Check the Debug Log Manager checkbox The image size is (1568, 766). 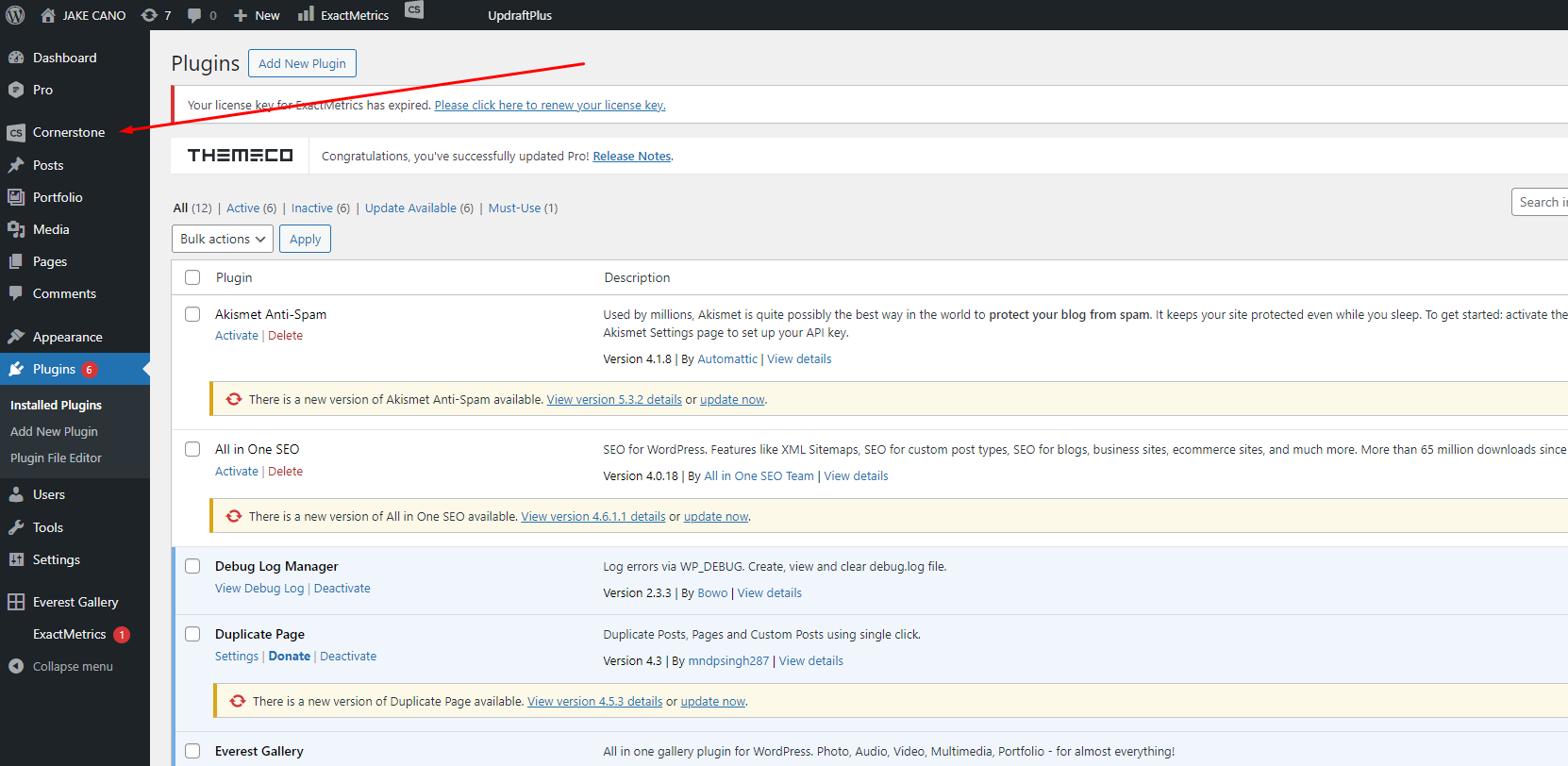[x=192, y=566]
